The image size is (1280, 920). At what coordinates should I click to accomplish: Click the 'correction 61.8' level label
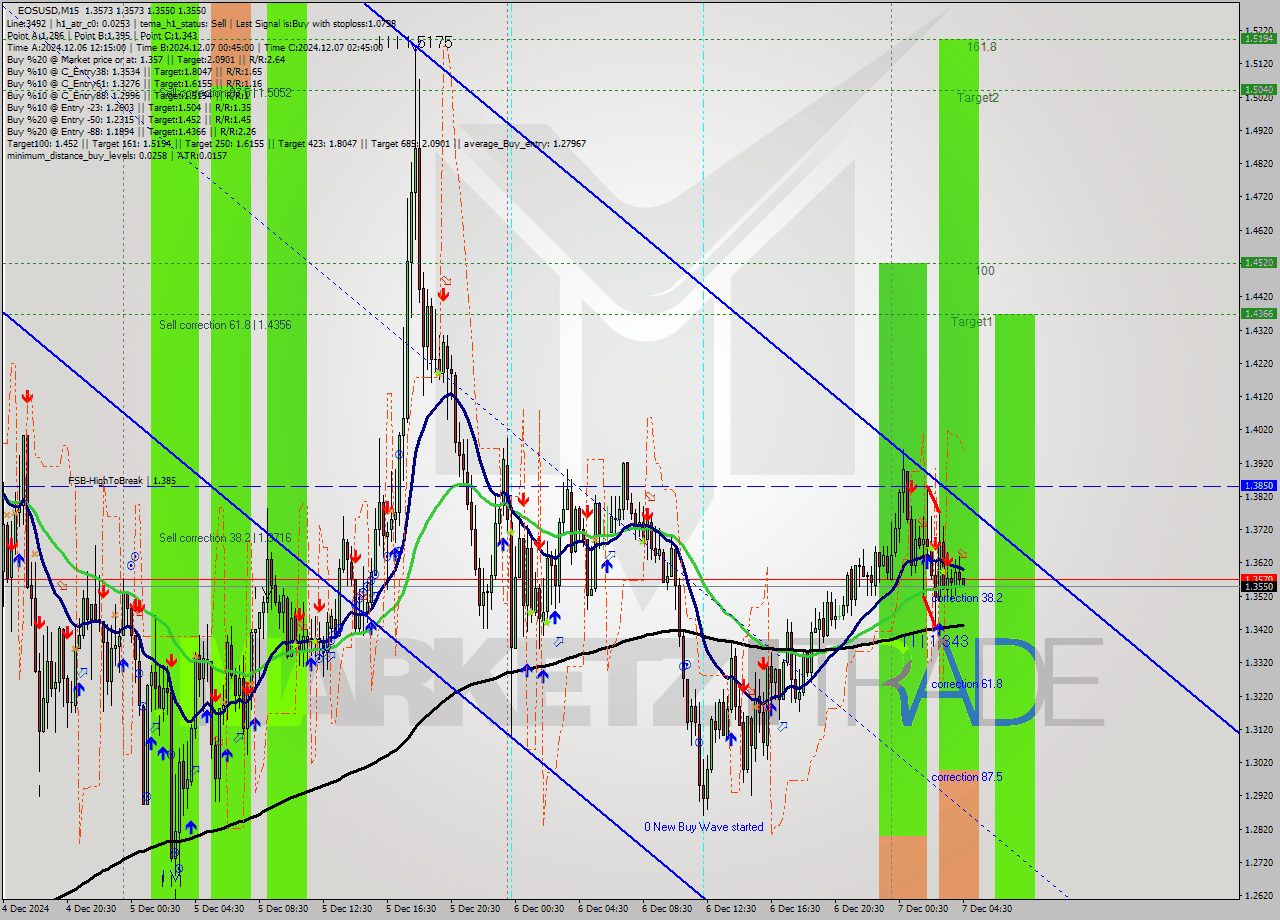[967, 684]
